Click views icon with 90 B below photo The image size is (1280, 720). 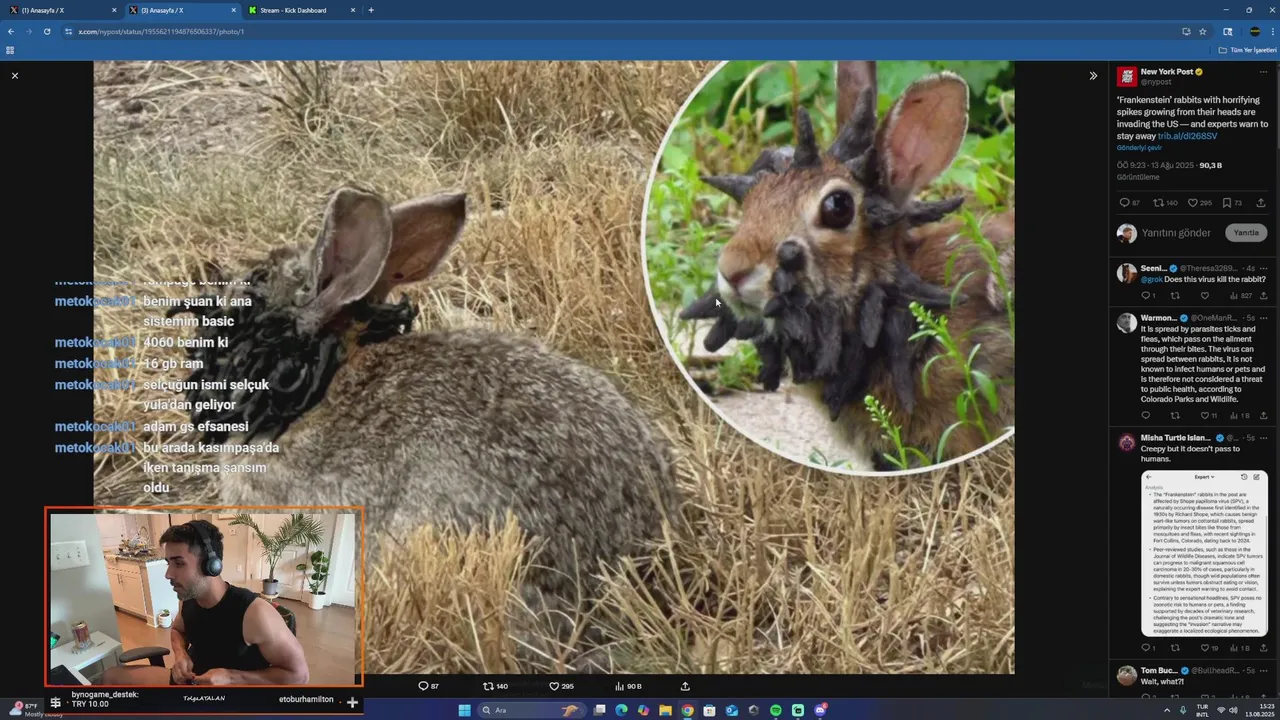click(x=628, y=686)
